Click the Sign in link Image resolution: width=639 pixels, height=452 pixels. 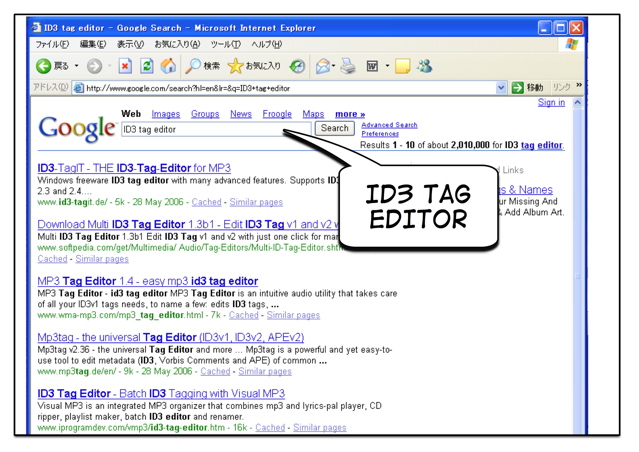coord(551,102)
